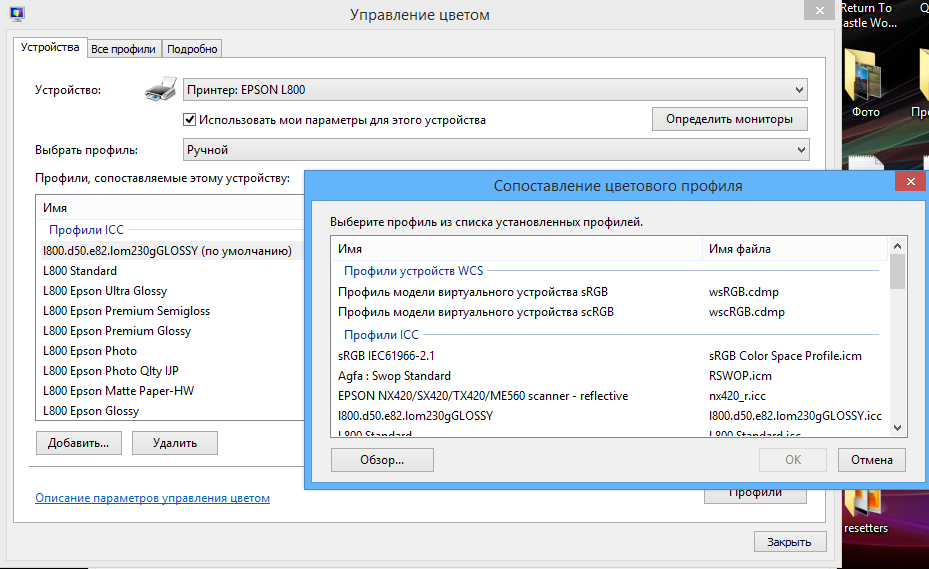Viewport: 929px width, 569px height.
Task: Click file name nx420_r.icc
Action: 737,396
